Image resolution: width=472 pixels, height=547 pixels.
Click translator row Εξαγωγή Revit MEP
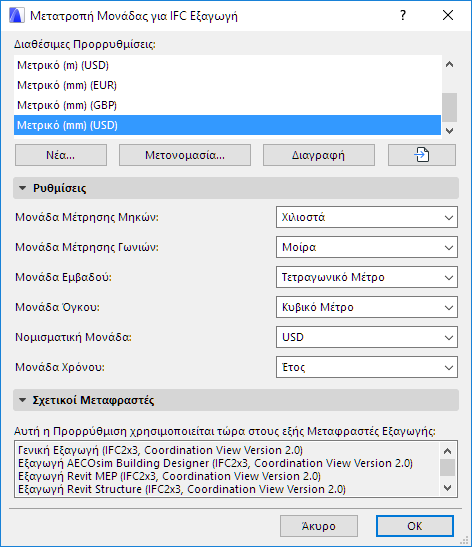pos(169,476)
